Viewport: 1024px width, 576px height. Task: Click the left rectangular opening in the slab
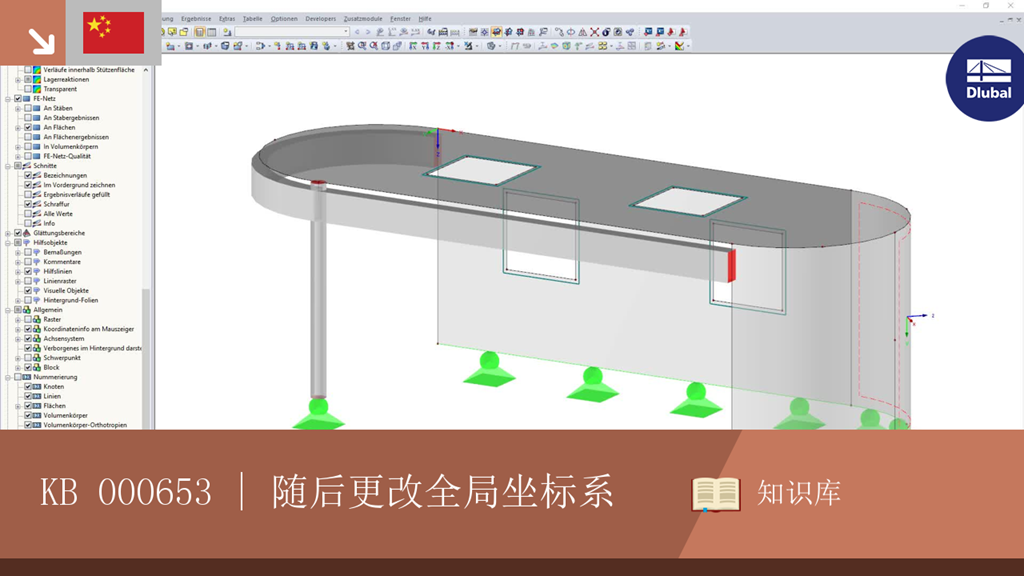[x=481, y=170]
